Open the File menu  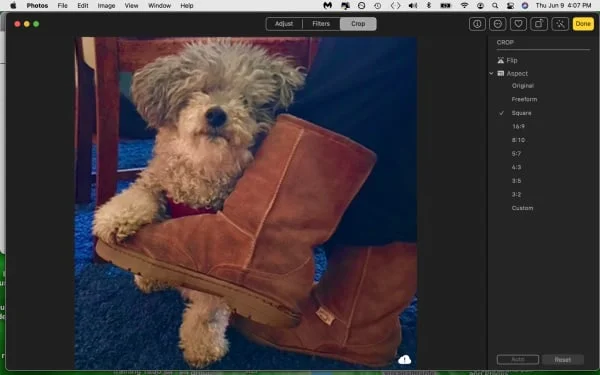62,5
